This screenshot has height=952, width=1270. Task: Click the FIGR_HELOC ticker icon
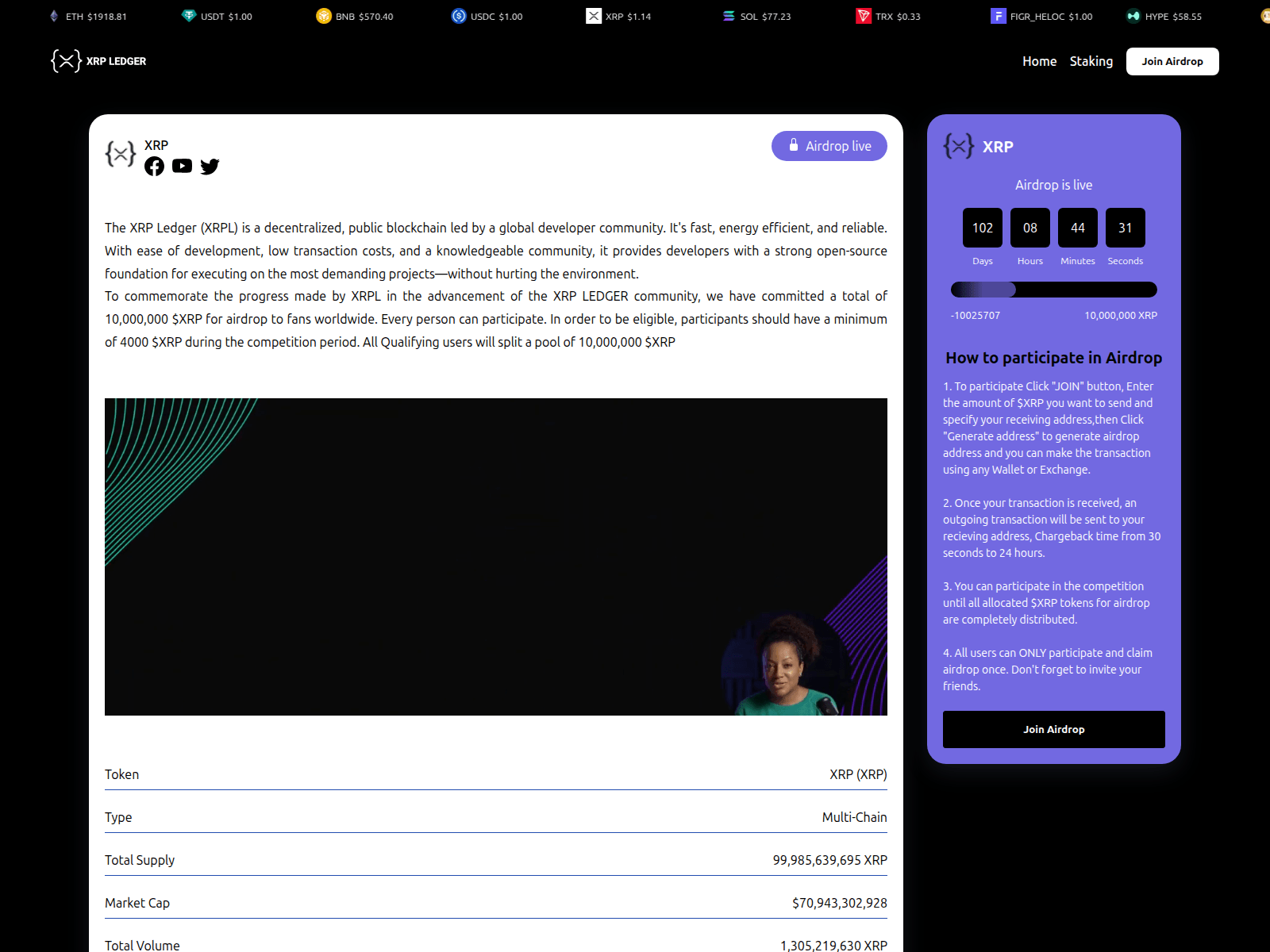(x=999, y=16)
